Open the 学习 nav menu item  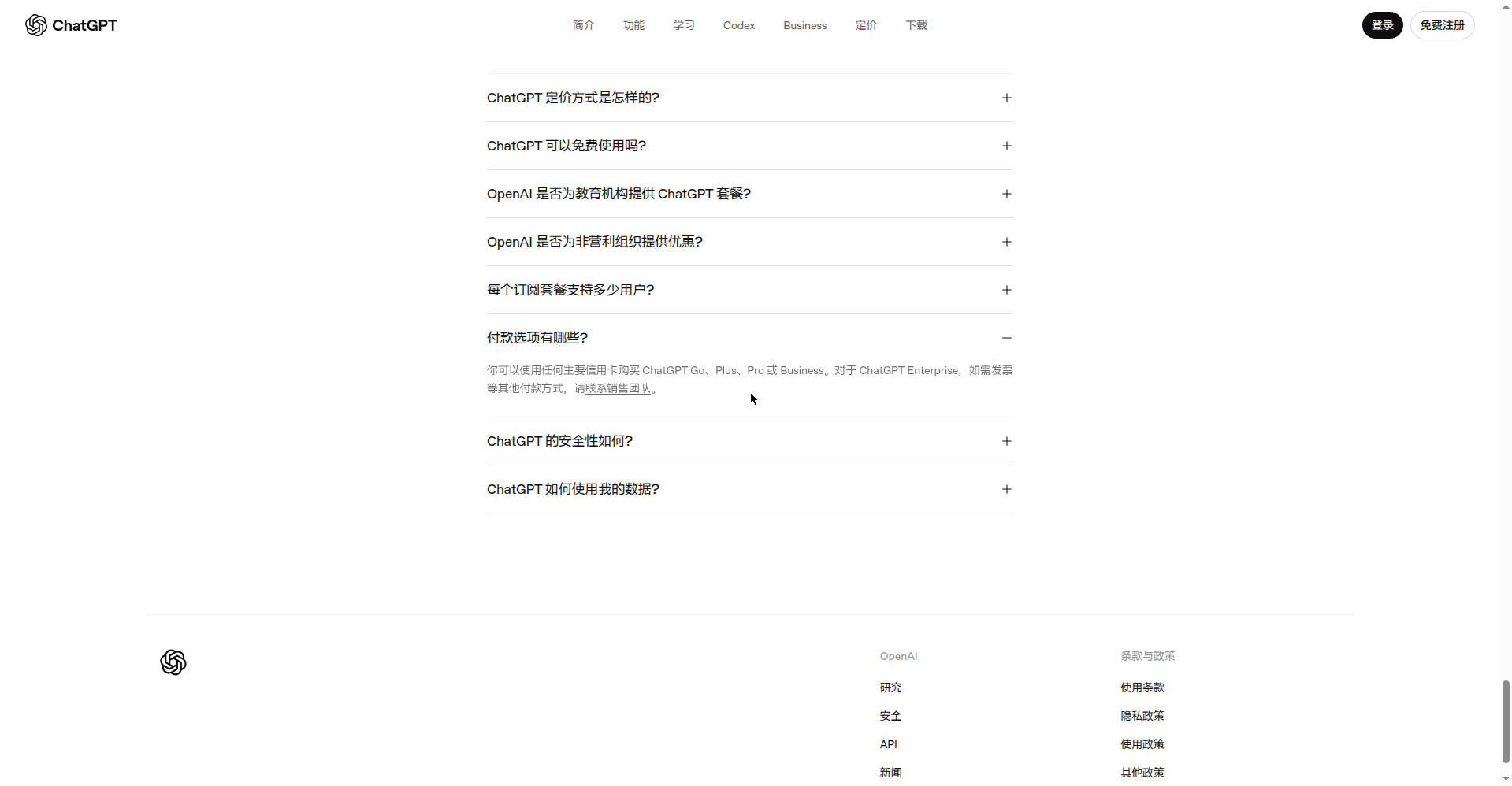tap(684, 25)
